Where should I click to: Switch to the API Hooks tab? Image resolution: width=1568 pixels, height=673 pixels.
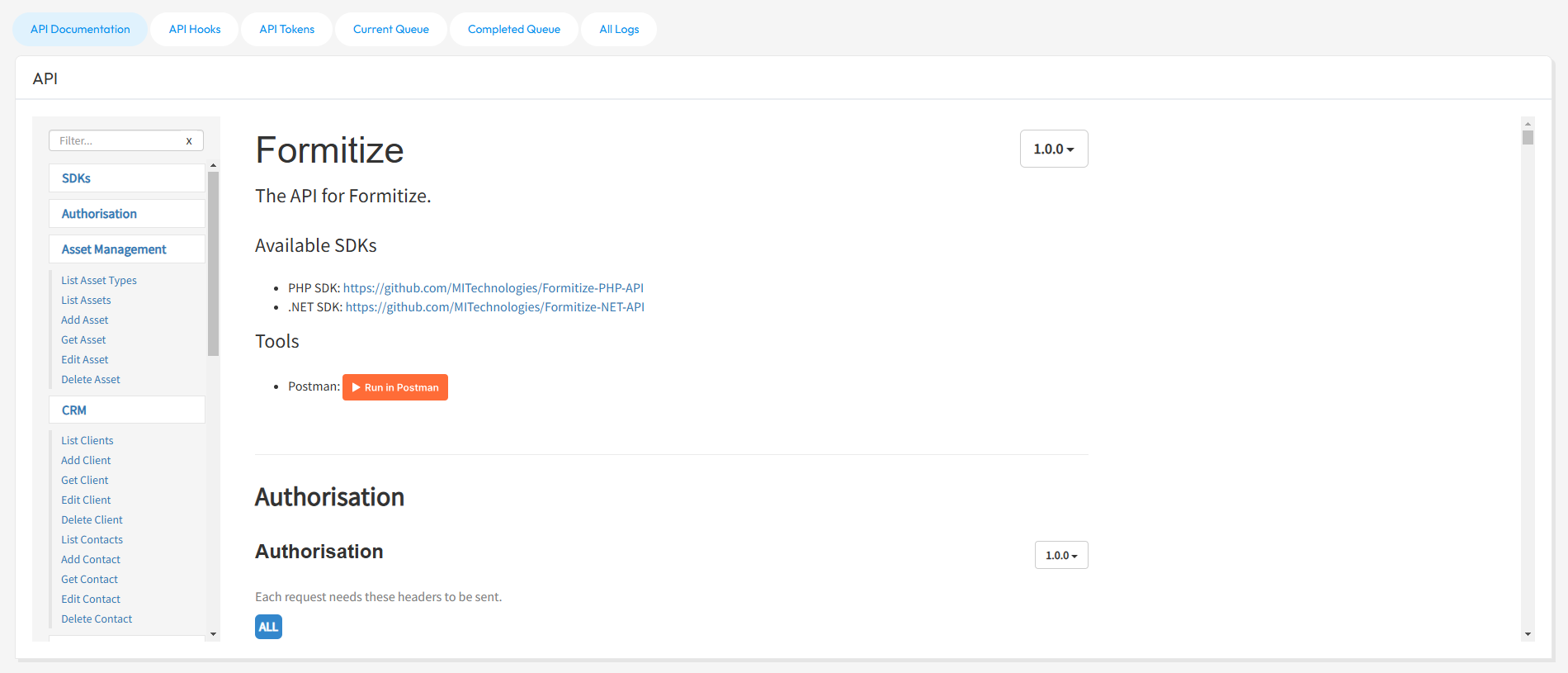[x=195, y=29]
